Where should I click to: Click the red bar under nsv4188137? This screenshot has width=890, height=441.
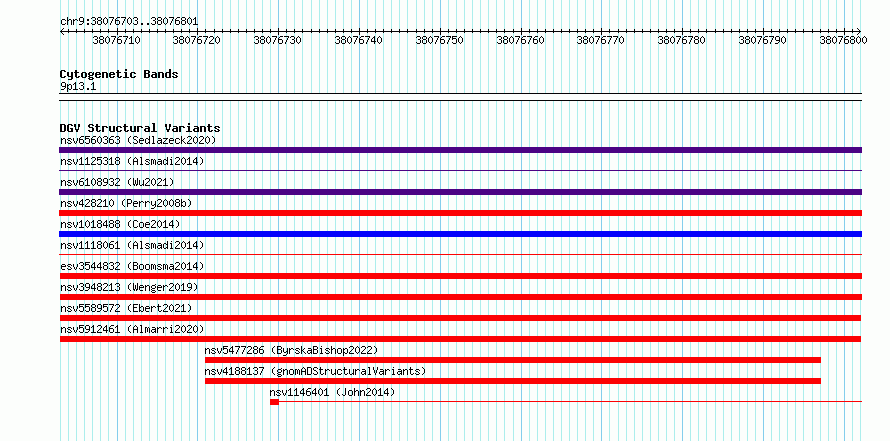(x=513, y=381)
